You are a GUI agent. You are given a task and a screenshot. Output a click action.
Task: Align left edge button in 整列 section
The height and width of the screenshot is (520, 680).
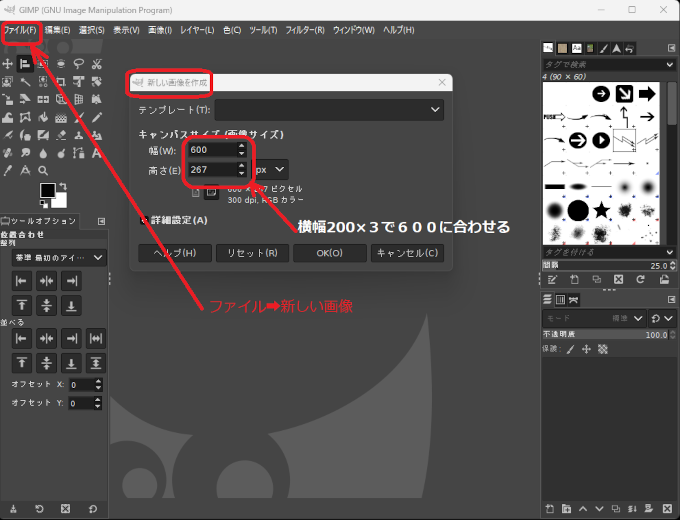pos(21,281)
